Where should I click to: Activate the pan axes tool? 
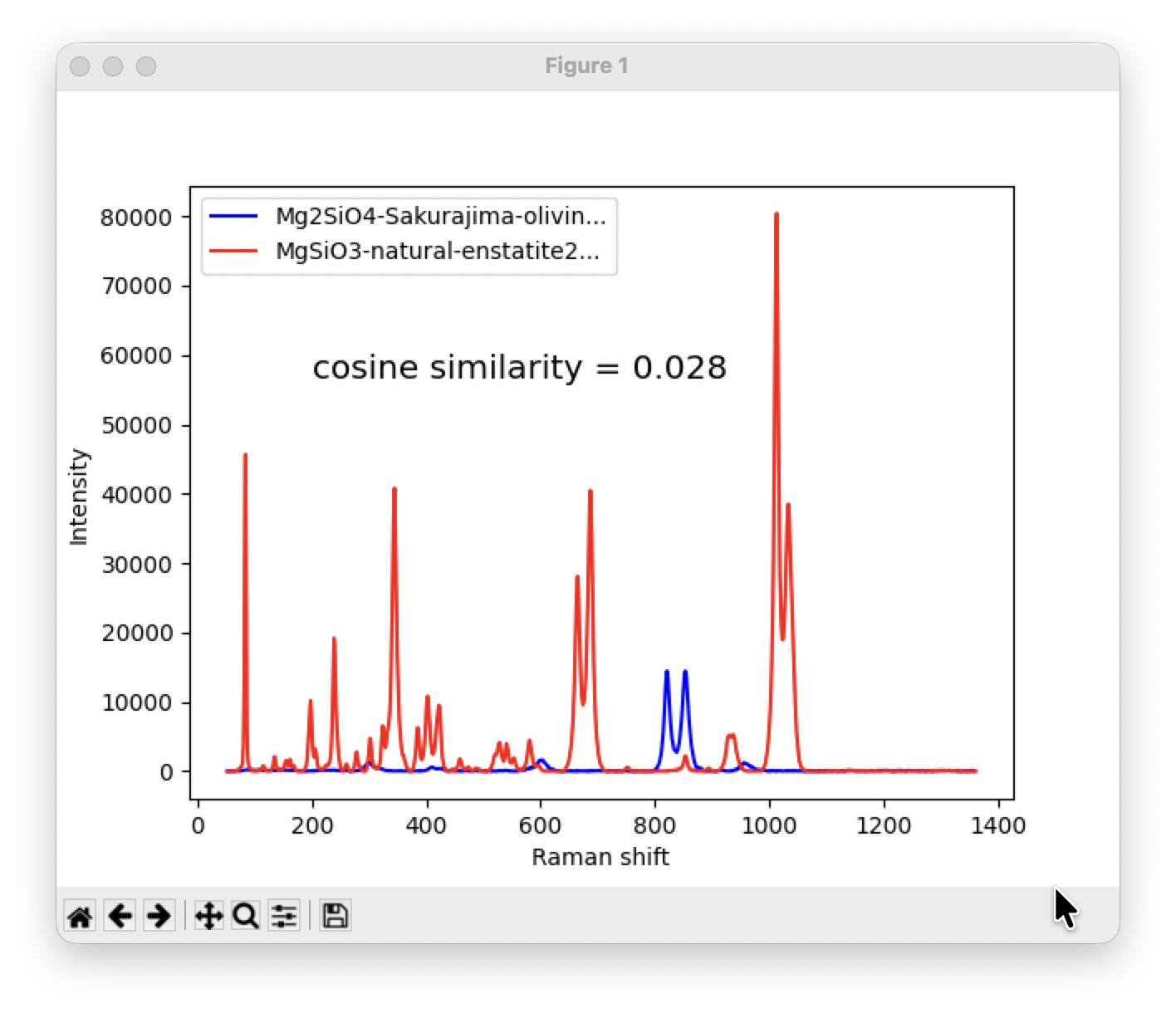208,917
